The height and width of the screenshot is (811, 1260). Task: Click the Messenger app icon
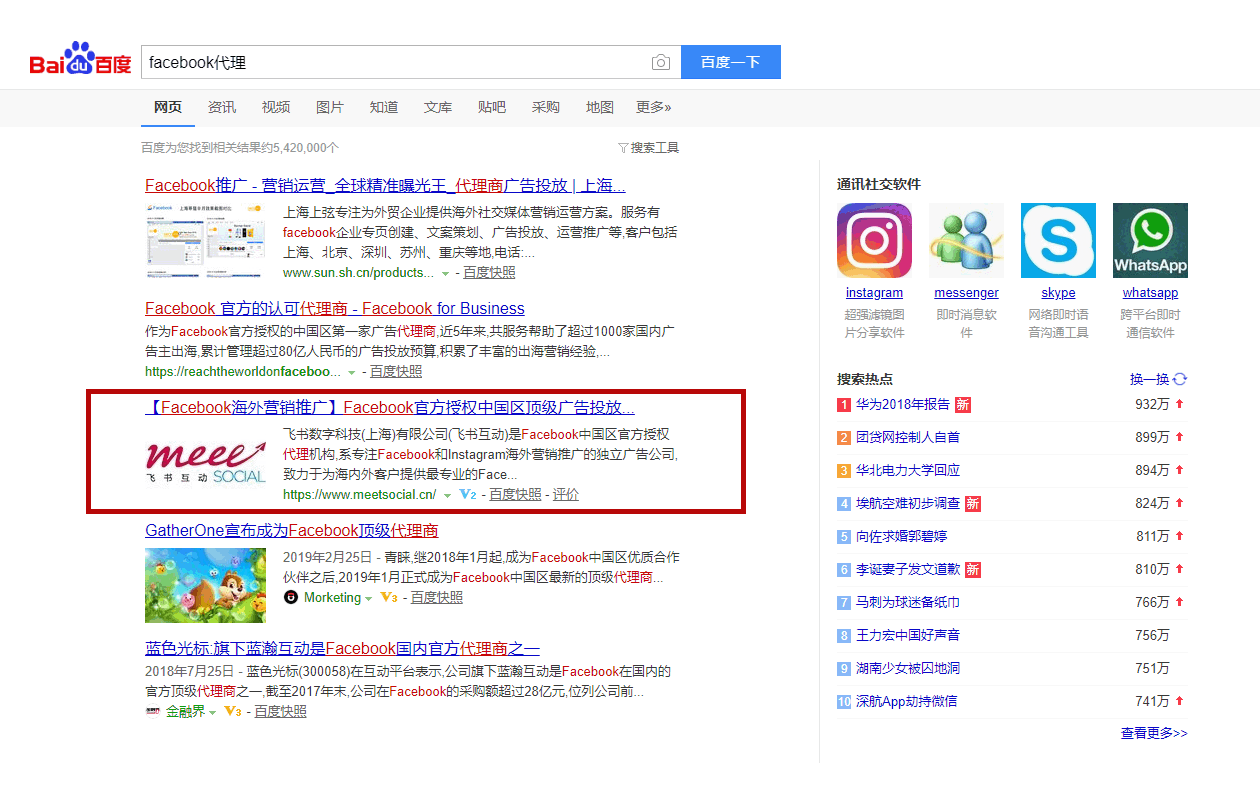tap(966, 241)
